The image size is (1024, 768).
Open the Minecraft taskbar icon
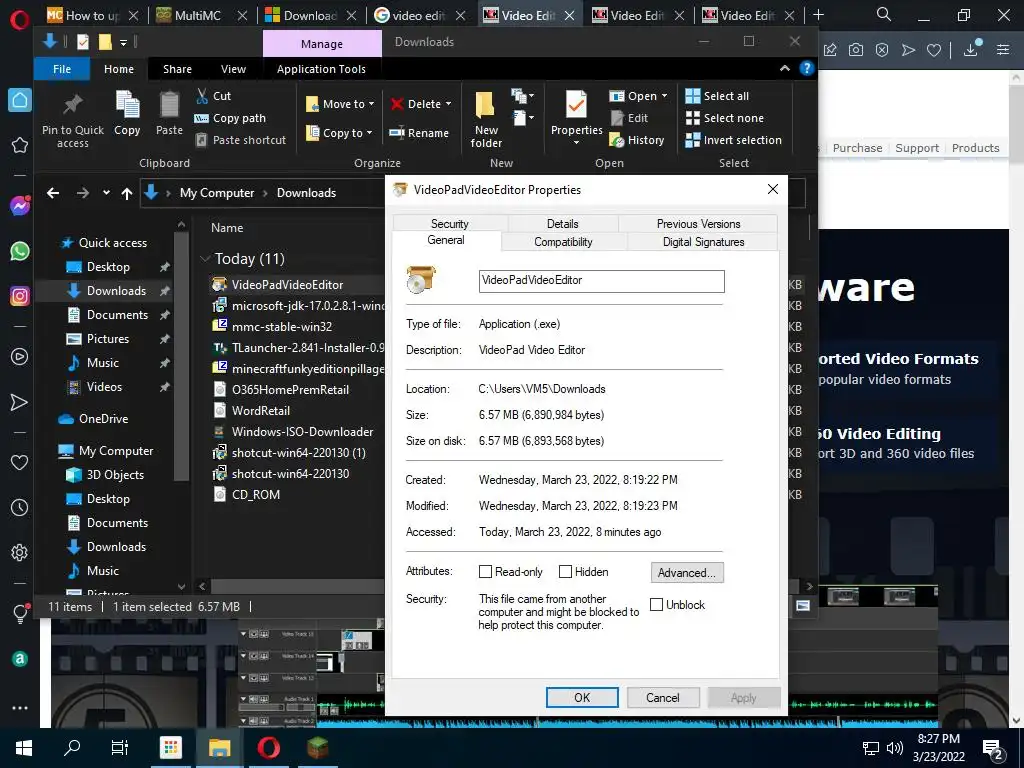pos(318,748)
